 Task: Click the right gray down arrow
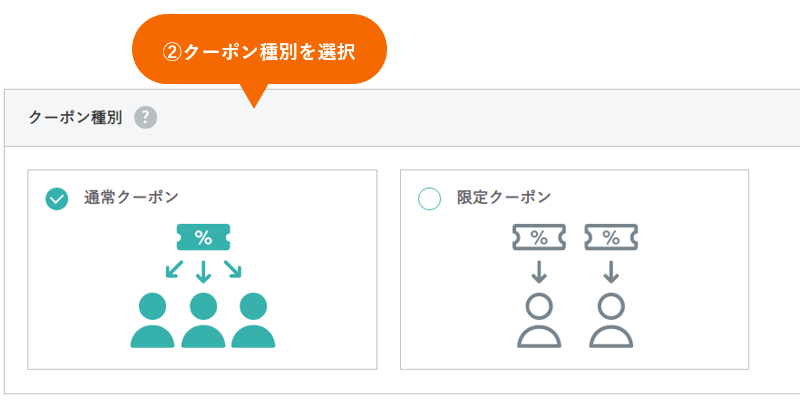611,272
